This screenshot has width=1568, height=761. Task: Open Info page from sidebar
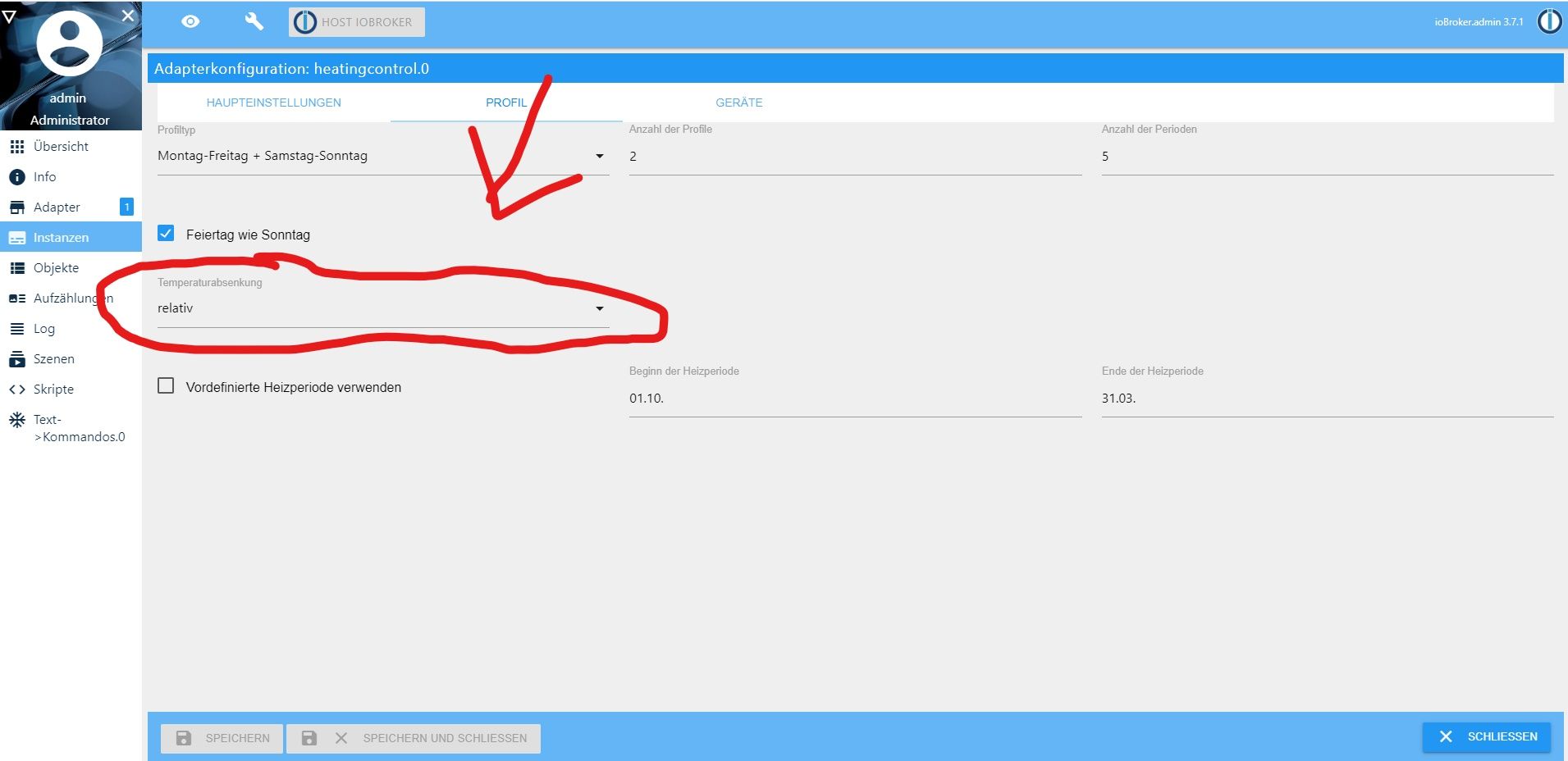coord(44,177)
